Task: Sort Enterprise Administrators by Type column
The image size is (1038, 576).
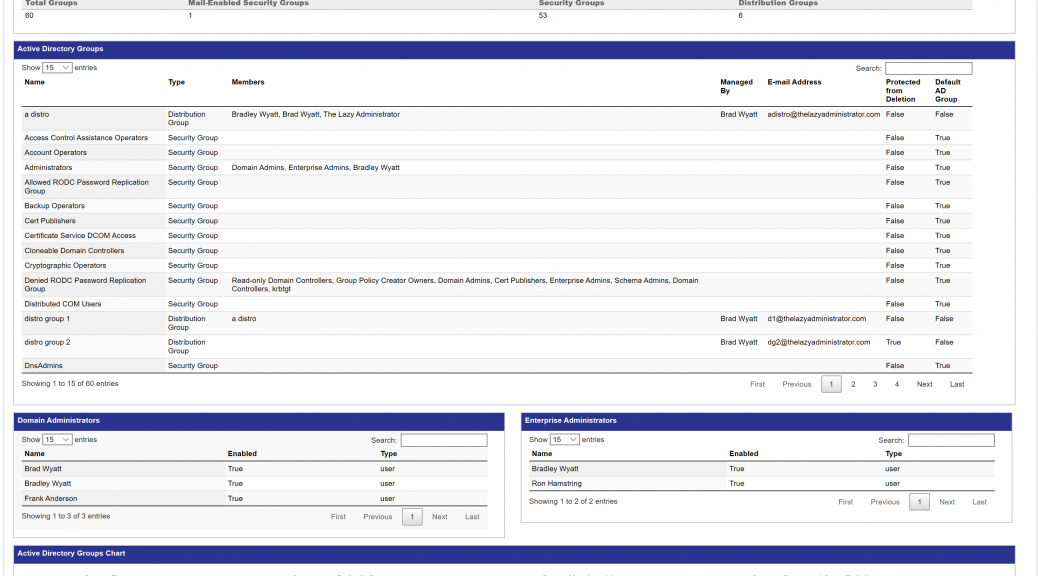Action: (x=894, y=454)
